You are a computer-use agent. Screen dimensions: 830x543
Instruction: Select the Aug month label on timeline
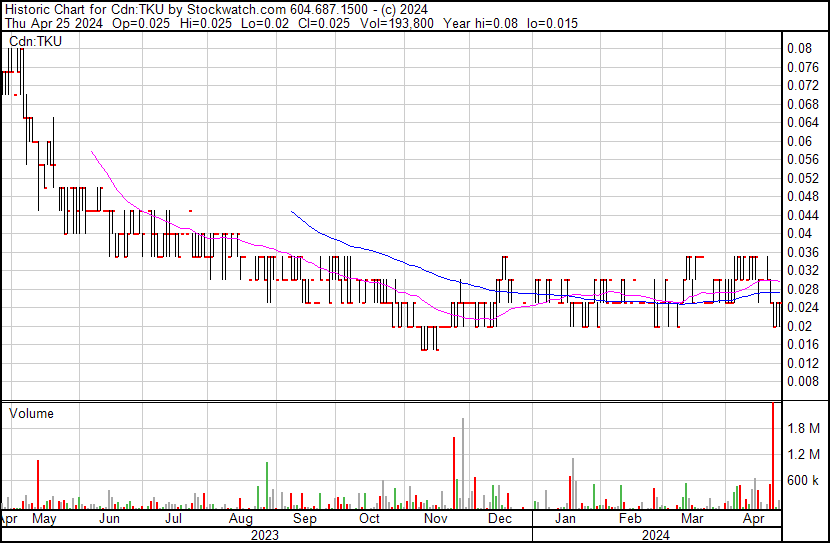click(240, 519)
